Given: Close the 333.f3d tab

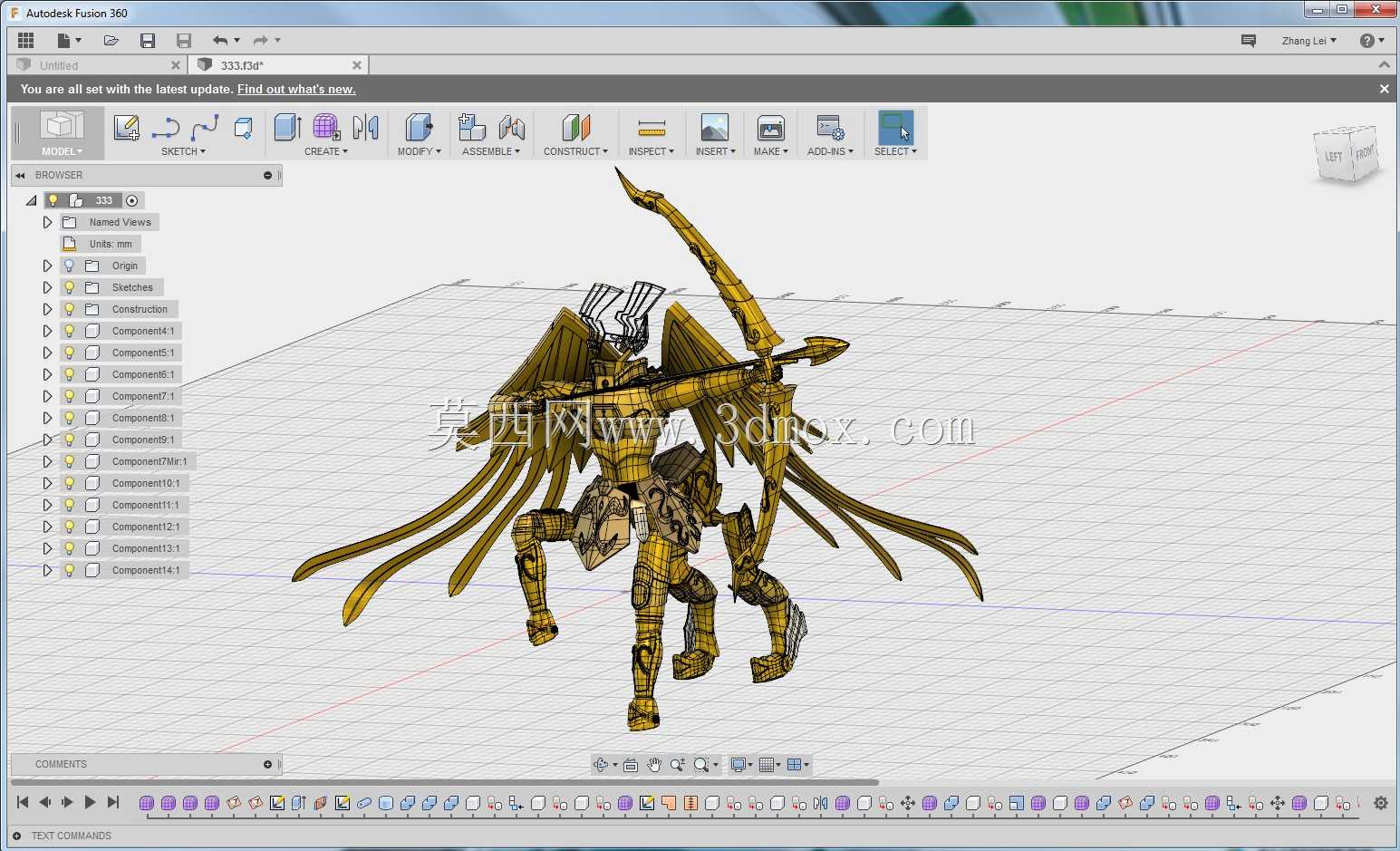Looking at the screenshot, I should pyautogui.click(x=357, y=65).
